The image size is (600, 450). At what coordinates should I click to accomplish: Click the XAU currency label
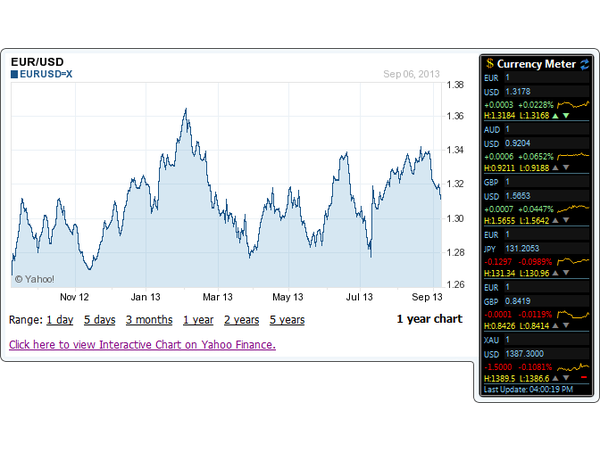pyautogui.click(x=491, y=340)
